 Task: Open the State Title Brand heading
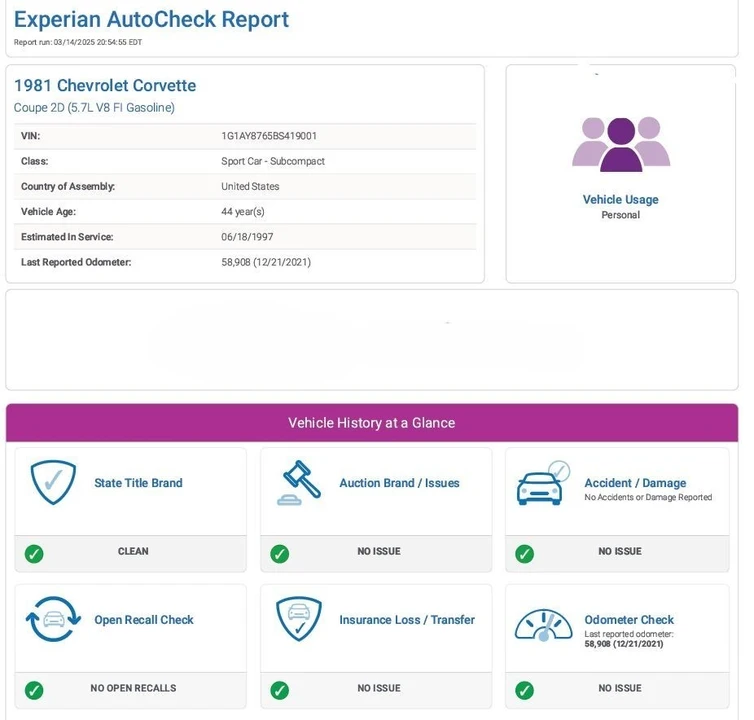pyautogui.click(x=138, y=483)
